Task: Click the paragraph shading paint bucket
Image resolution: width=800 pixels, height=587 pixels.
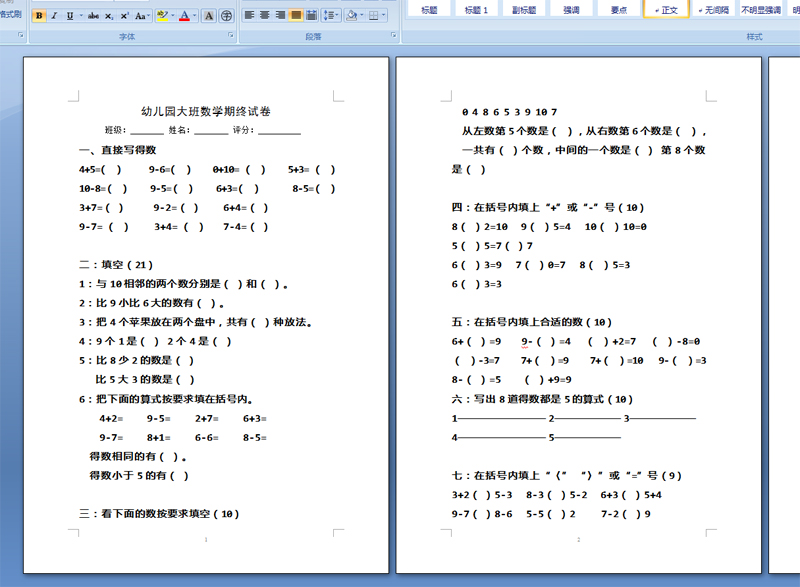Action: [351, 15]
